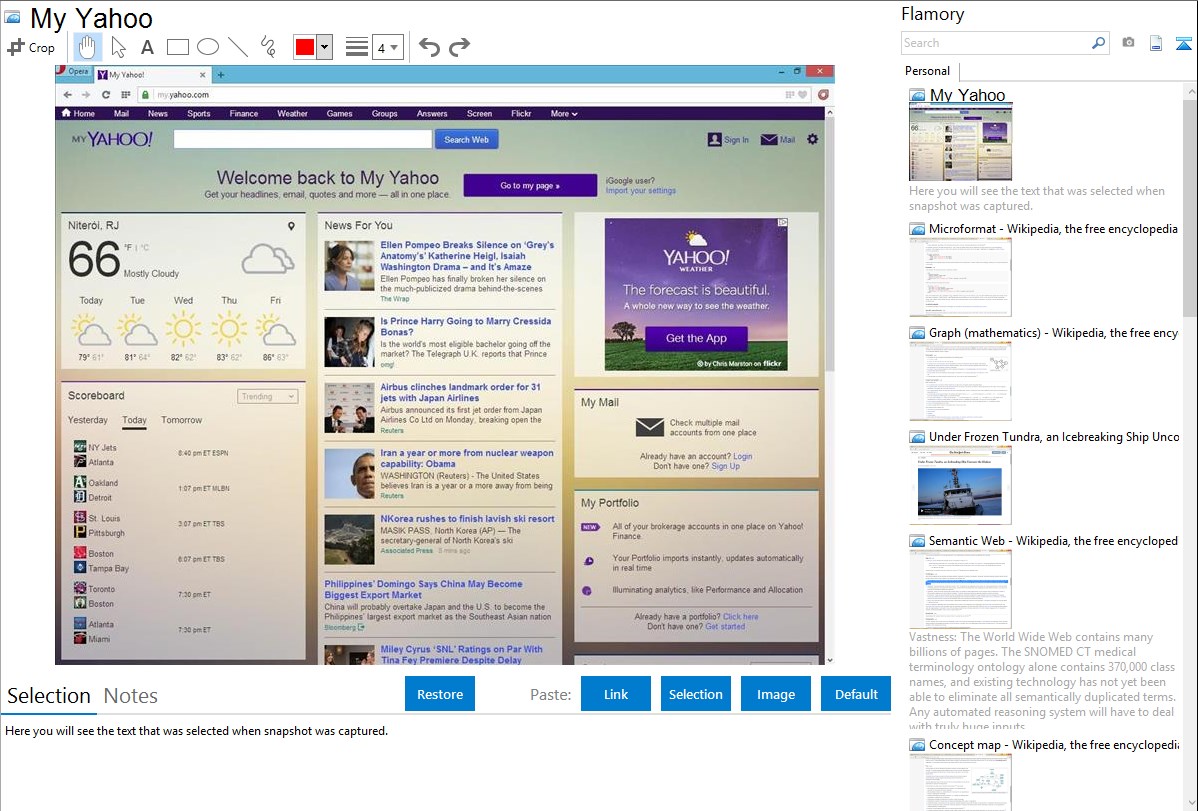1198x811 pixels.
Task: Click the document page icon in Flamory
Action: tap(1156, 44)
